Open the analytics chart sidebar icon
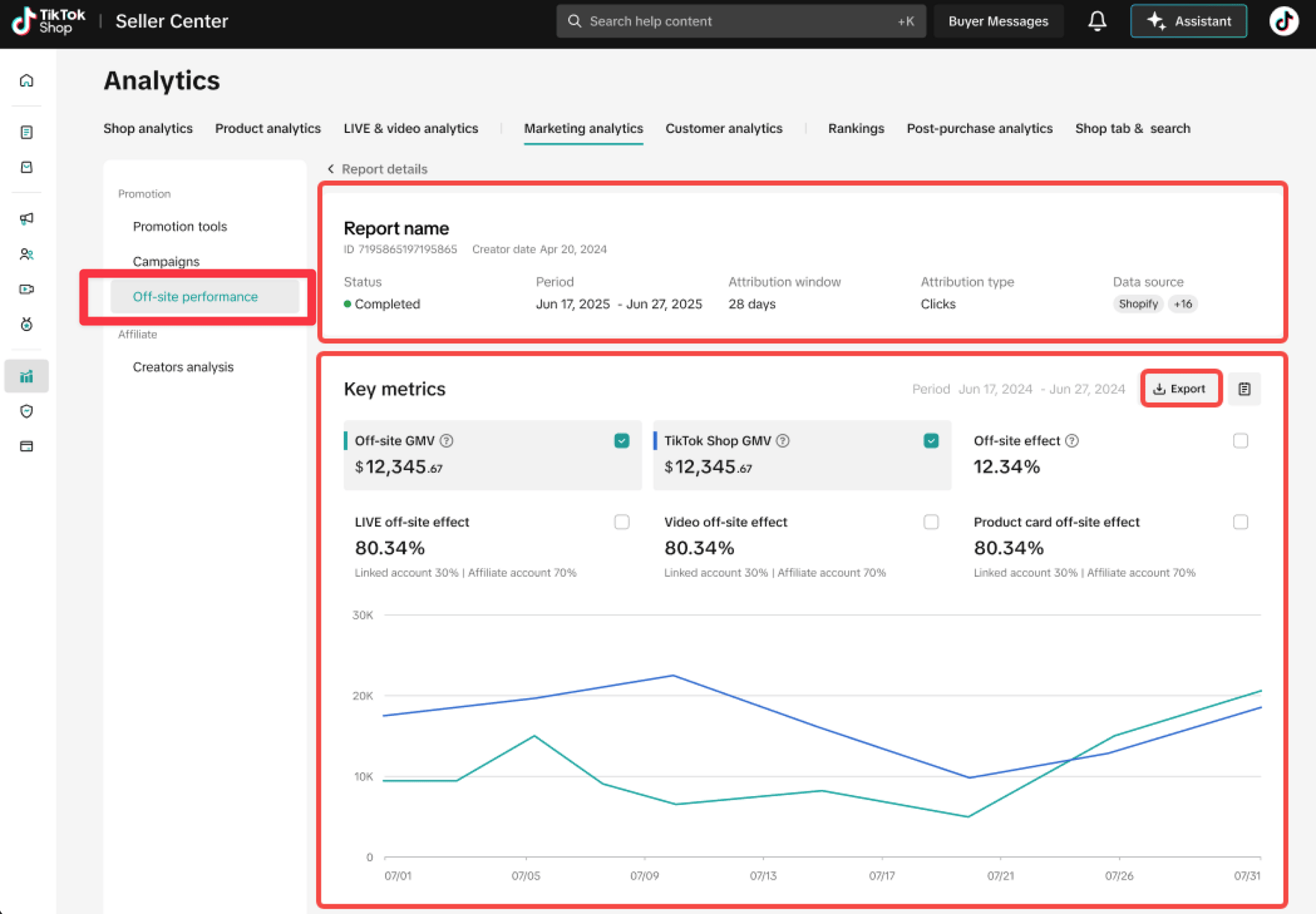The height and width of the screenshot is (914, 1316). 27,376
